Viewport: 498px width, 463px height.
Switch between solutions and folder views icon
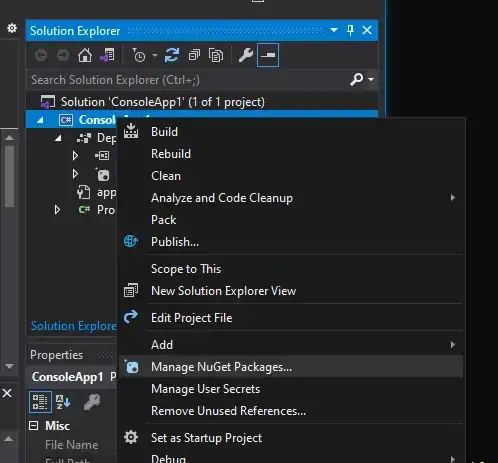coord(107,55)
